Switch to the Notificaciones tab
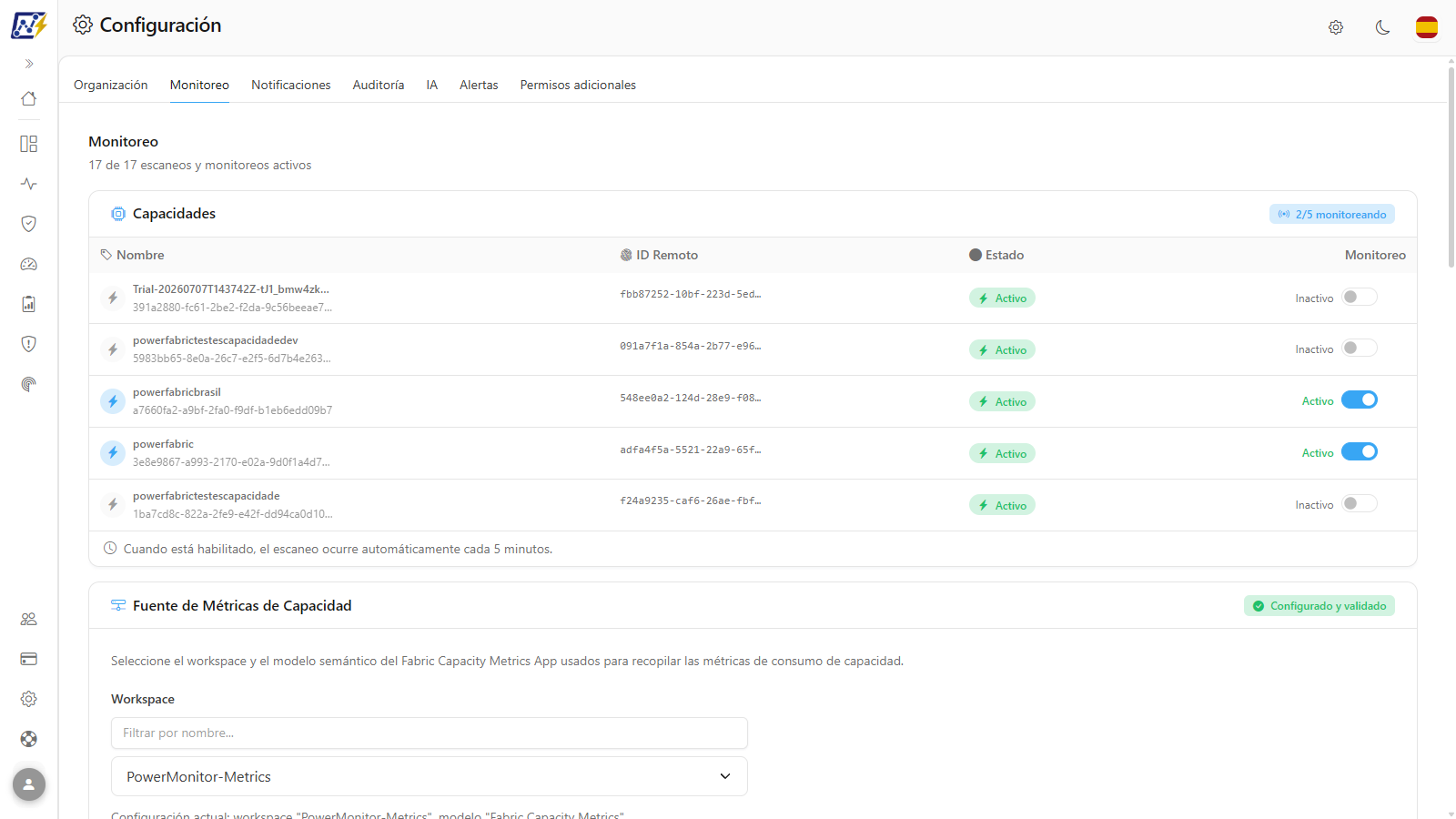 click(291, 85)
